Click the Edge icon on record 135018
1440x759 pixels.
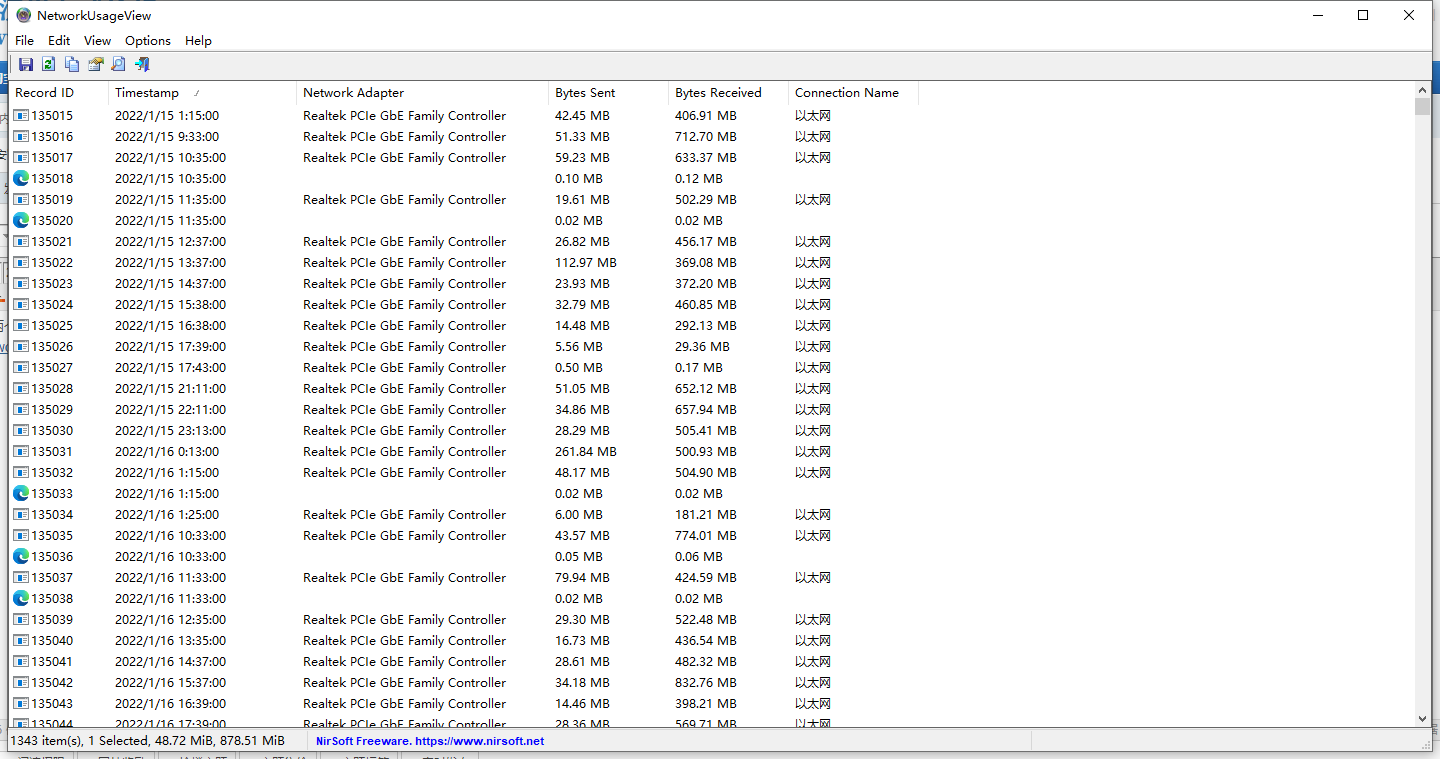point(21,178)
